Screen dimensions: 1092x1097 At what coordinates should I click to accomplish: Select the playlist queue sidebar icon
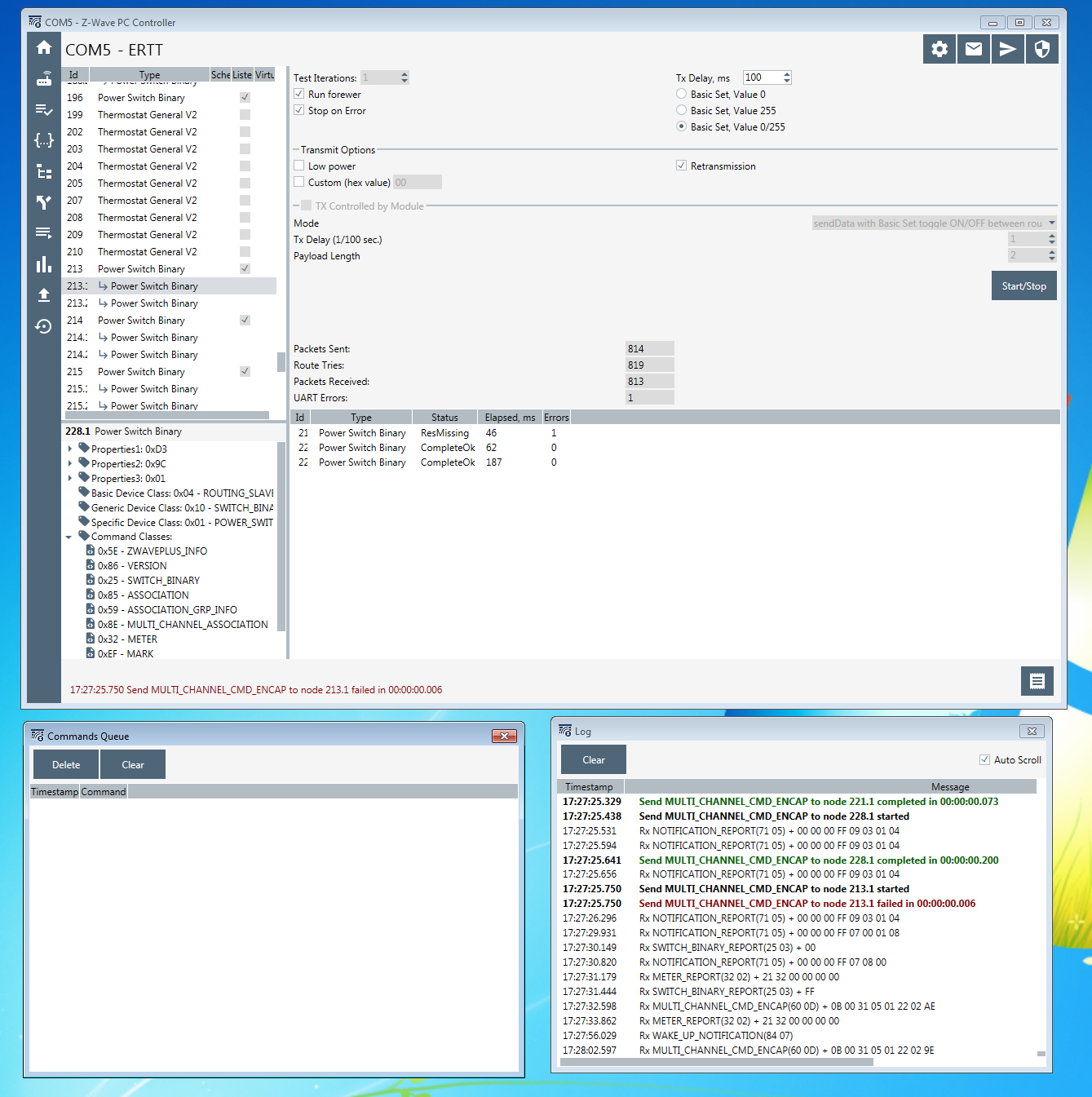point(44,233)
